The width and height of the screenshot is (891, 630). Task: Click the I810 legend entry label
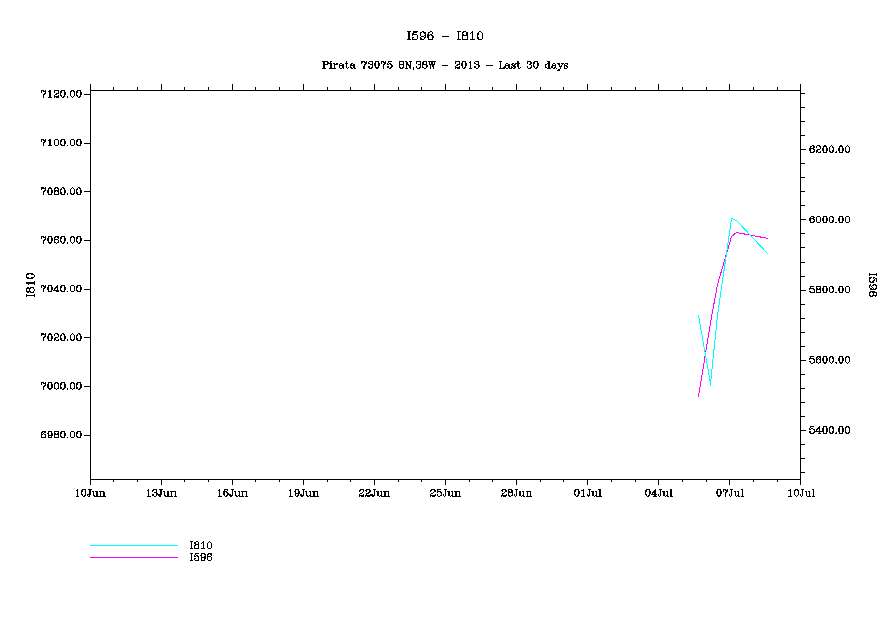click(x=201, y=545)
